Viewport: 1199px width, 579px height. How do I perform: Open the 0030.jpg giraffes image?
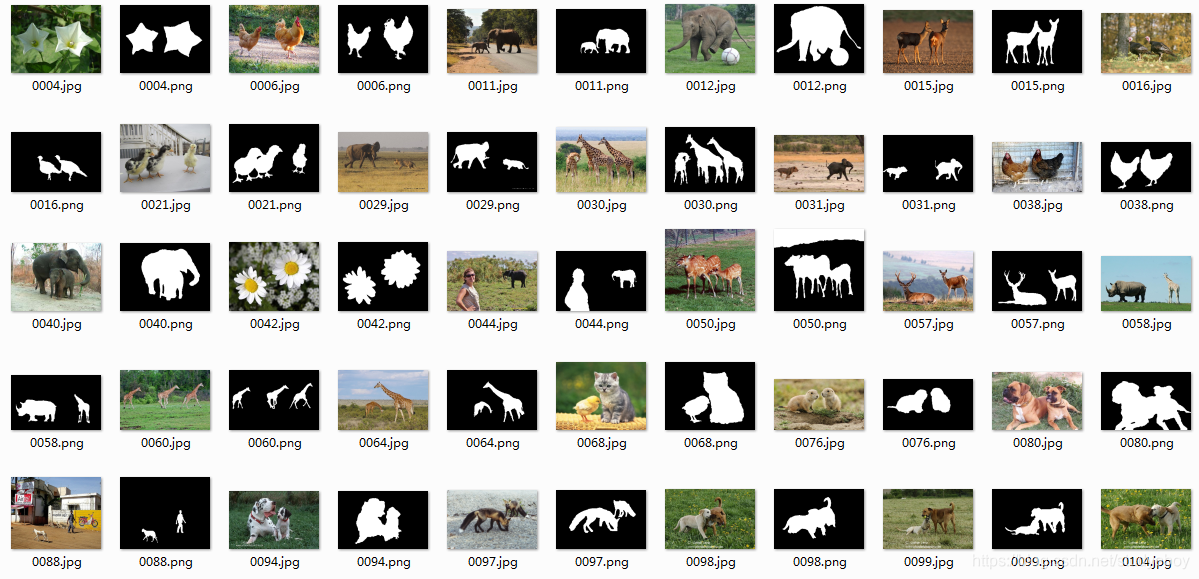pyautogui.click(x=601, y=160)
